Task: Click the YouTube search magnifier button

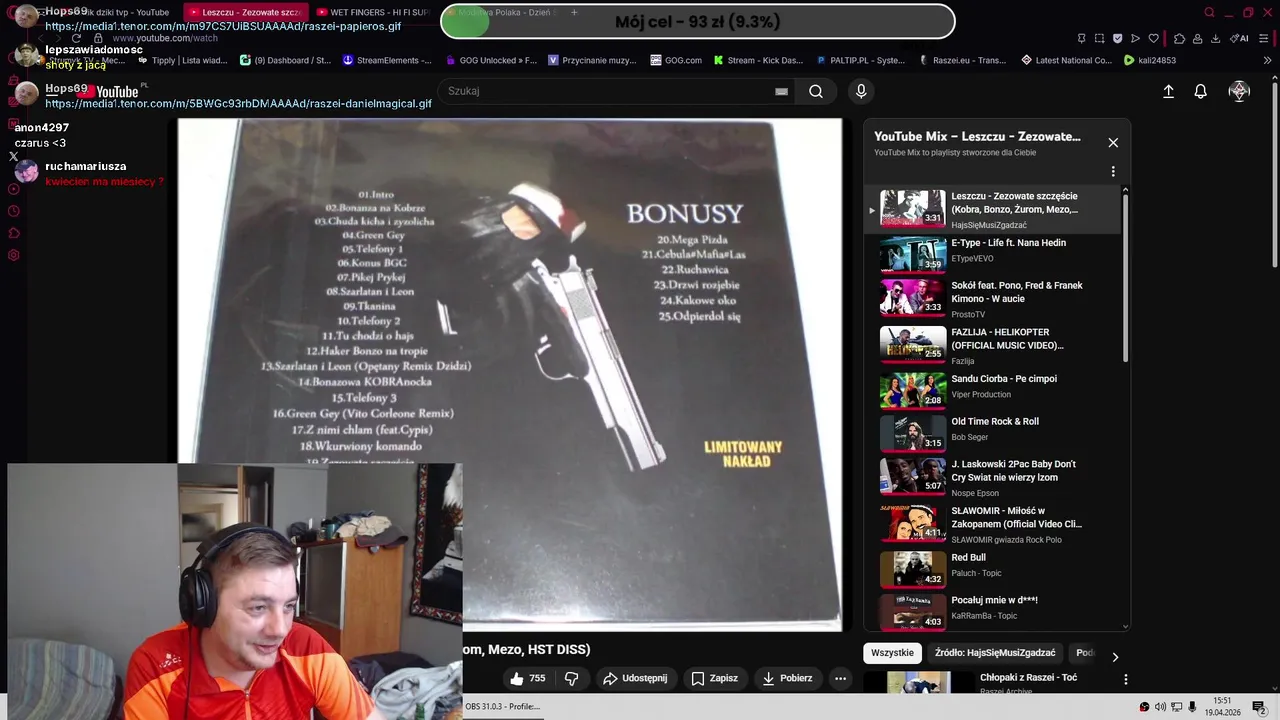Action: (x=816, y=91)
